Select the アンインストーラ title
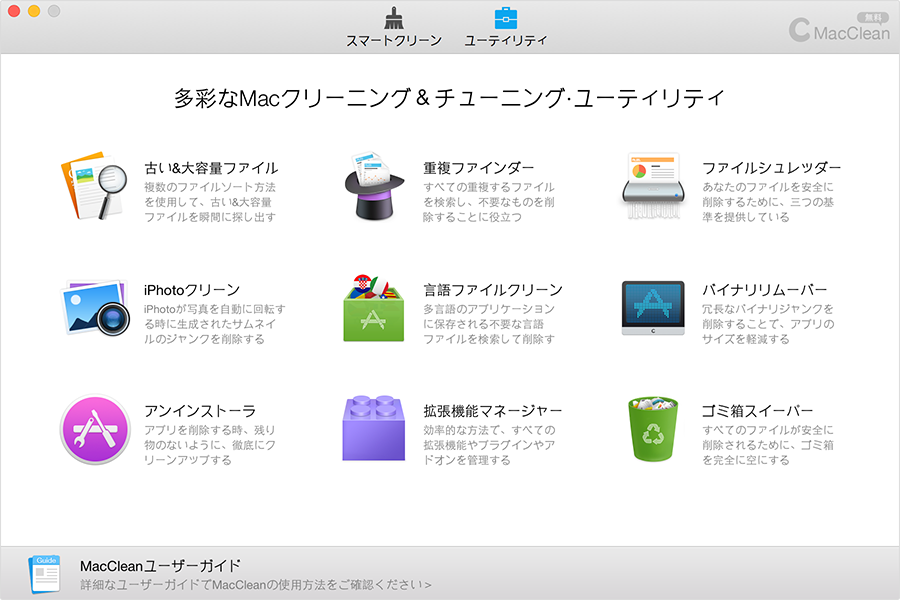900x600 pixels. click(x=200, y=411)
